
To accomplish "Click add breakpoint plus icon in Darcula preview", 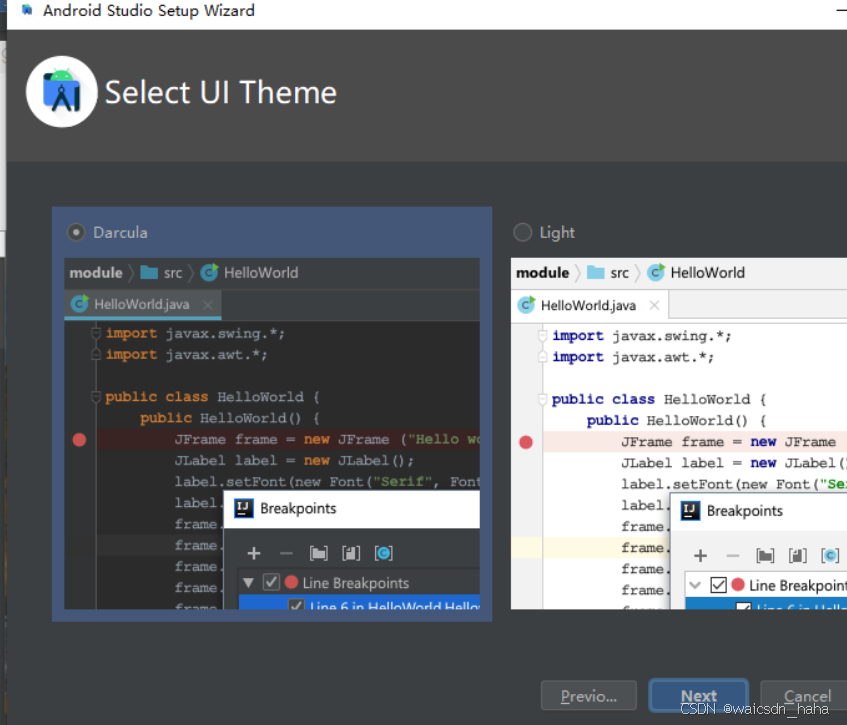I will point(254,553).
